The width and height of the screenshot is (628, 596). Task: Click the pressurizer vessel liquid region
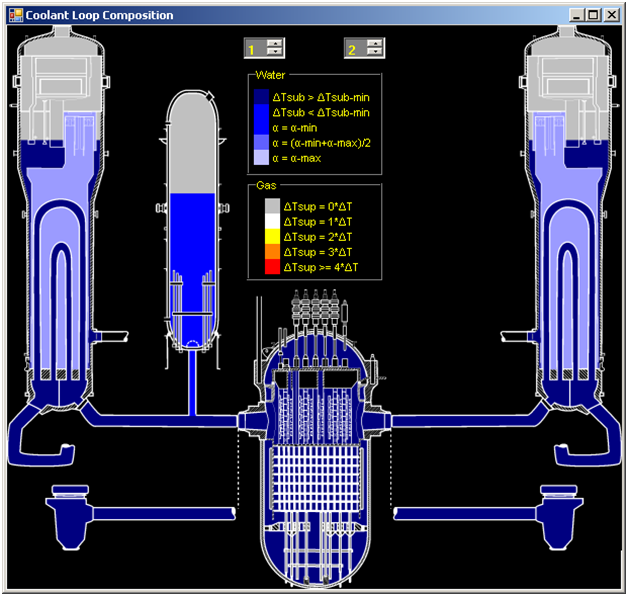click(193, 268)
